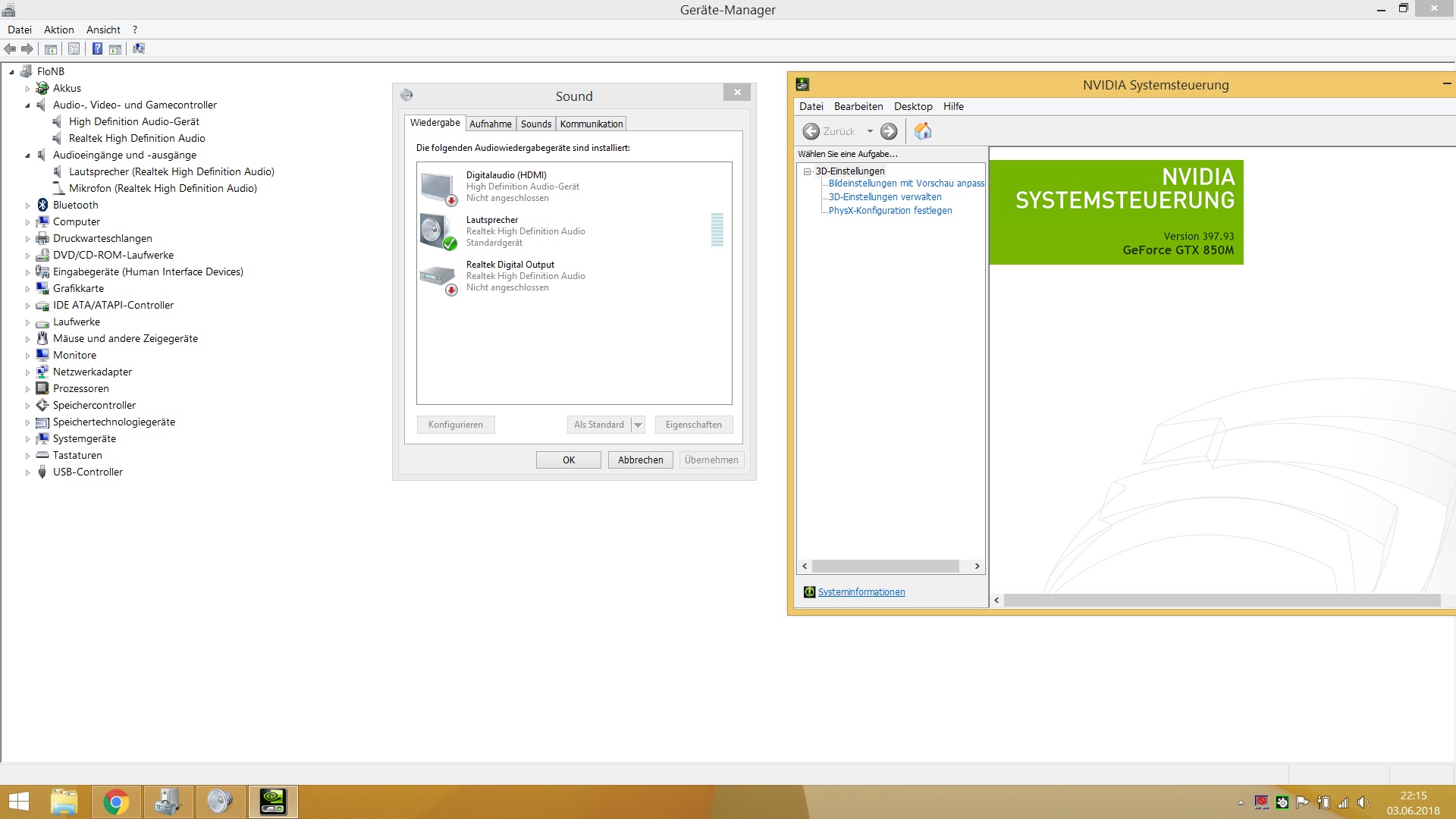Open the Systeminformationen link
Image resolution: width=1456 pixels, height=819 pixels.
[x=861, y=592]
